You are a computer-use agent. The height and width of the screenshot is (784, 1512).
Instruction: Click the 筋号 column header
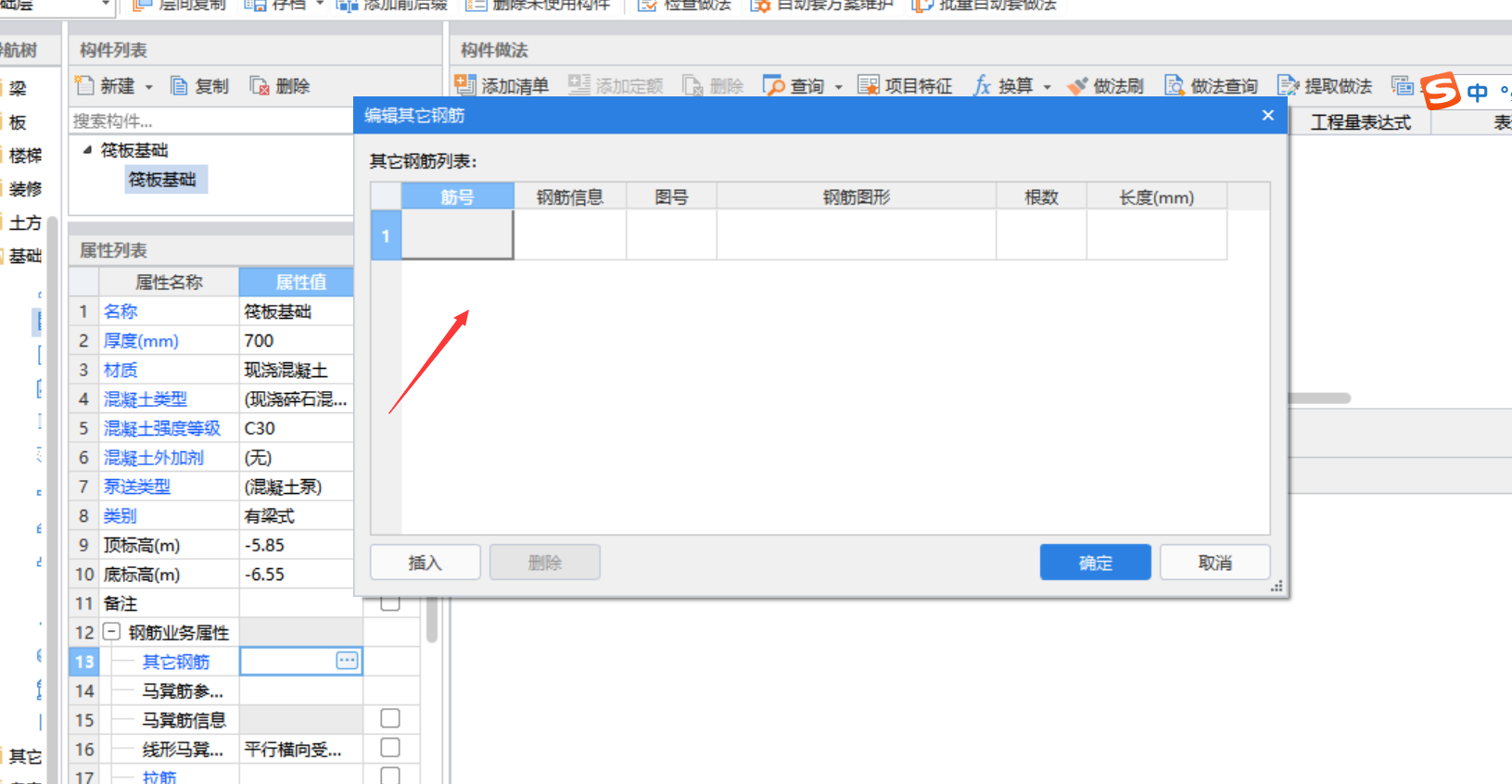pos(458,196)
